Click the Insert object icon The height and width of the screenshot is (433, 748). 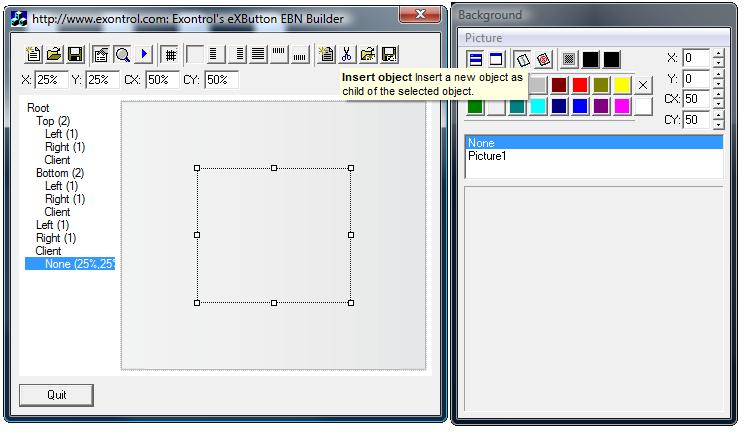point(325,54)
